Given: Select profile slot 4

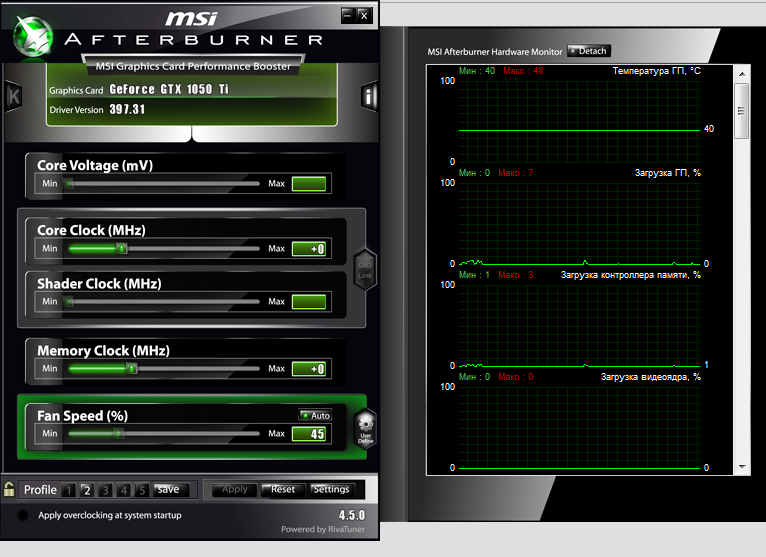Looking at the screenshot, I should tap(123, 490).
